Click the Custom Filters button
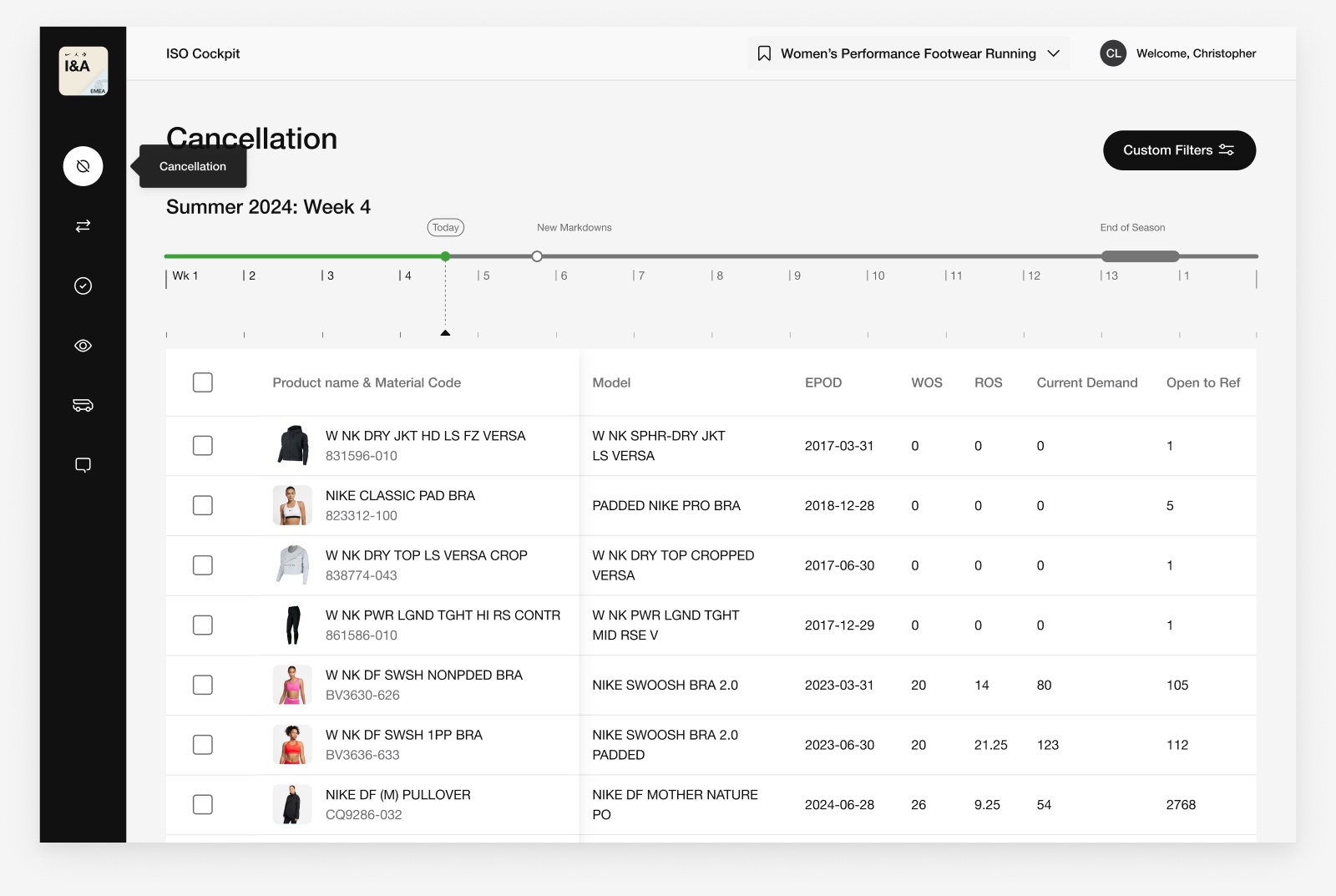Screen dimensions: 1336x896 click(1179, 150)
